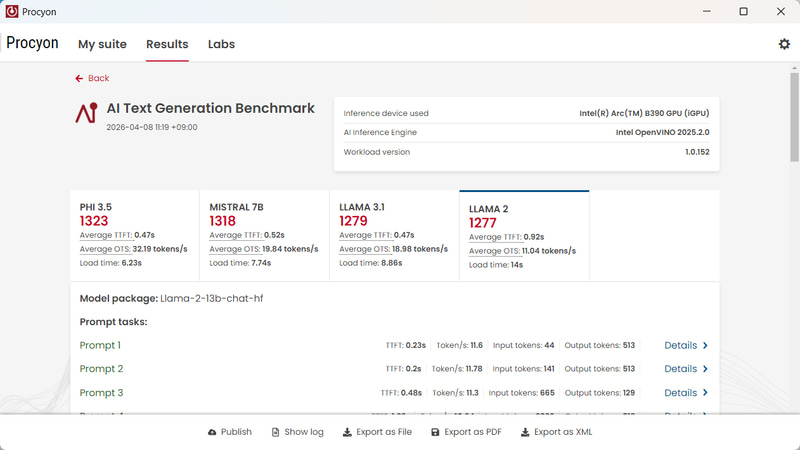800x450 pixels.
Task: Open the Labs tab
Action: coord(221,44)
